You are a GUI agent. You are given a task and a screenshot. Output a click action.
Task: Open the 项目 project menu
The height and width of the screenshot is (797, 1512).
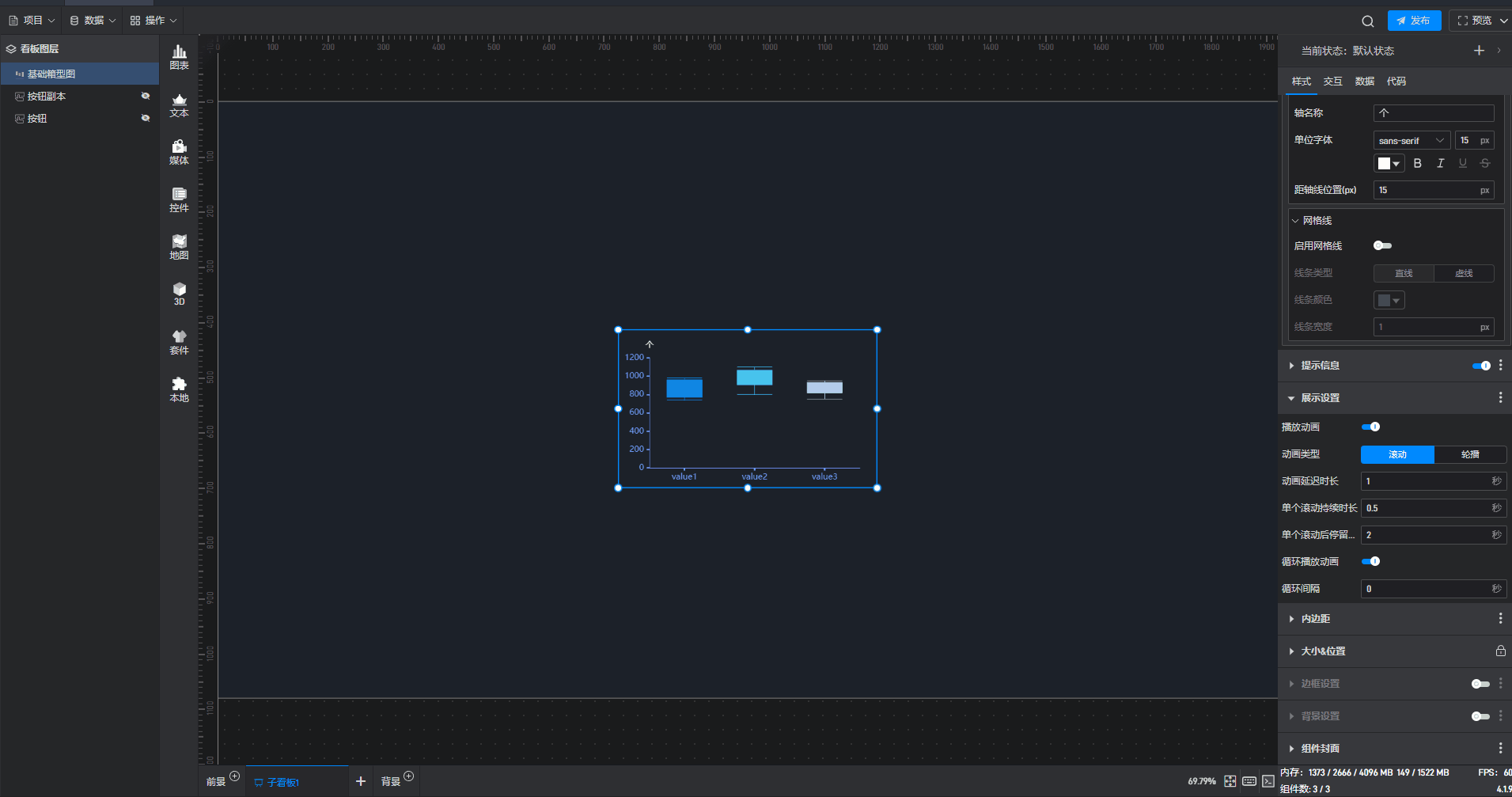(32, 21)
